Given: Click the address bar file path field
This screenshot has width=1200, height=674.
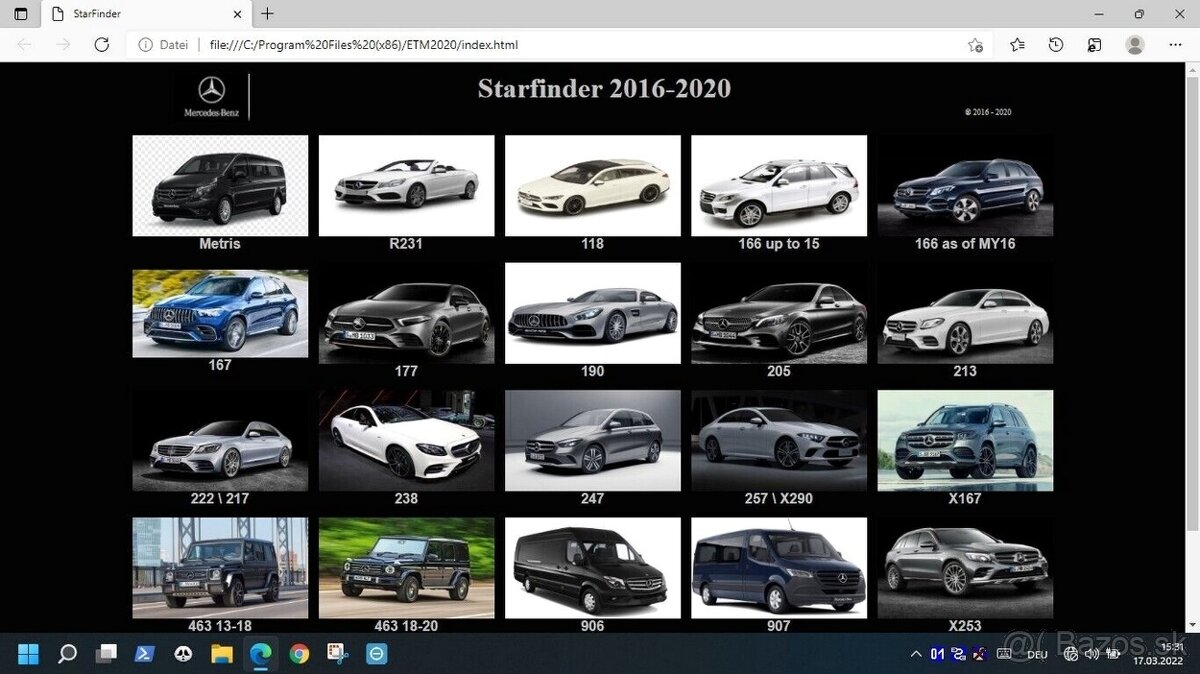Looking at the screenshot, I should click(x=400, y=45).
